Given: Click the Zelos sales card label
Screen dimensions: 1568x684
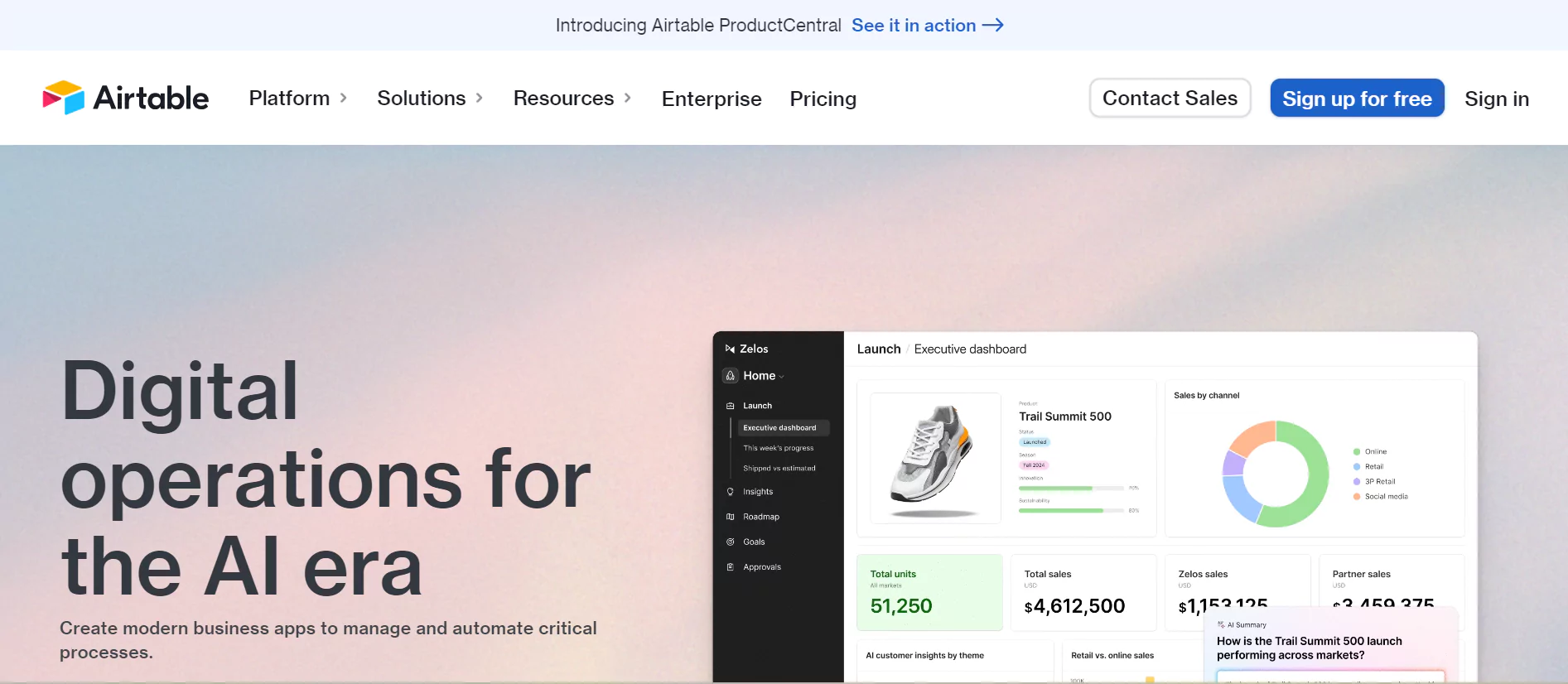Looking at the screenshot, I should 1203,574.
